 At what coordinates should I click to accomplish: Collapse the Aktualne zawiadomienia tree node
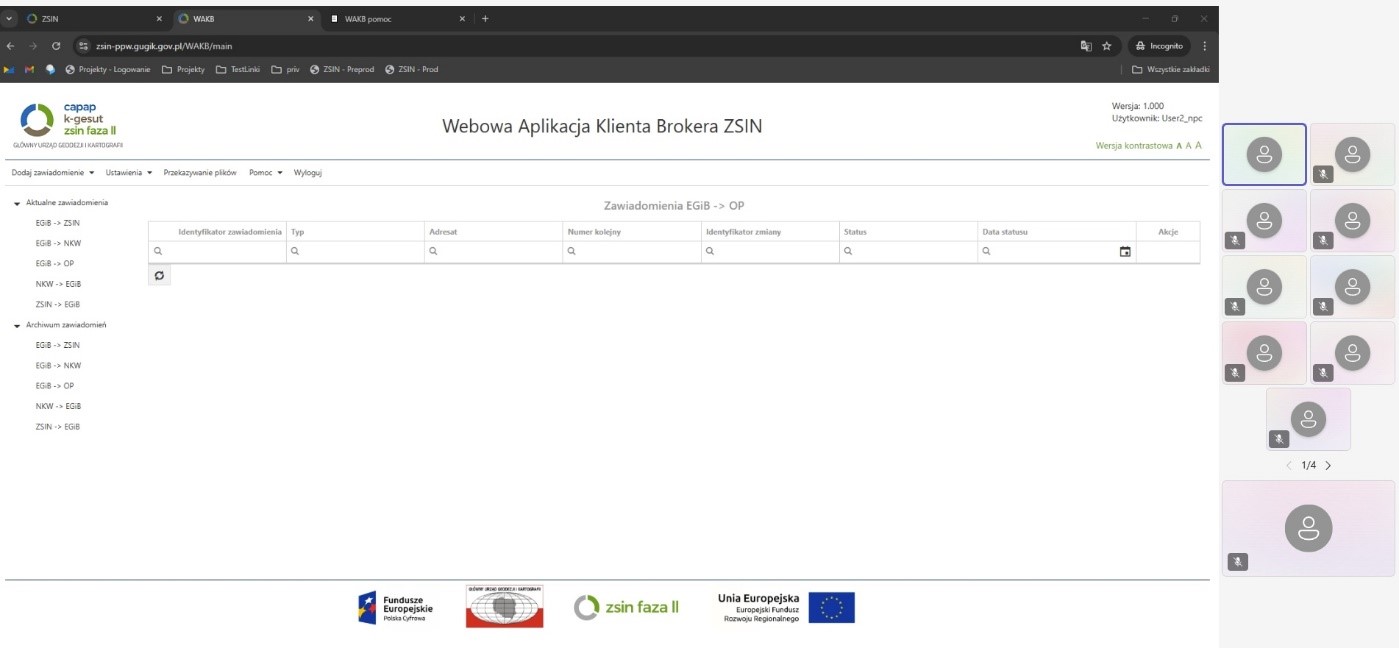click(17, 203)
